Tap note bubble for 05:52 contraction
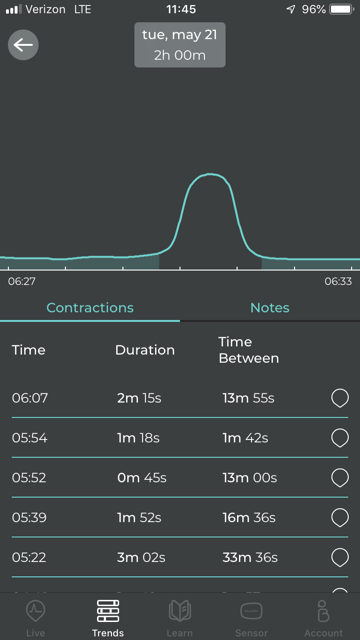This screenshot has width=360, height=640. click(340, 478)
